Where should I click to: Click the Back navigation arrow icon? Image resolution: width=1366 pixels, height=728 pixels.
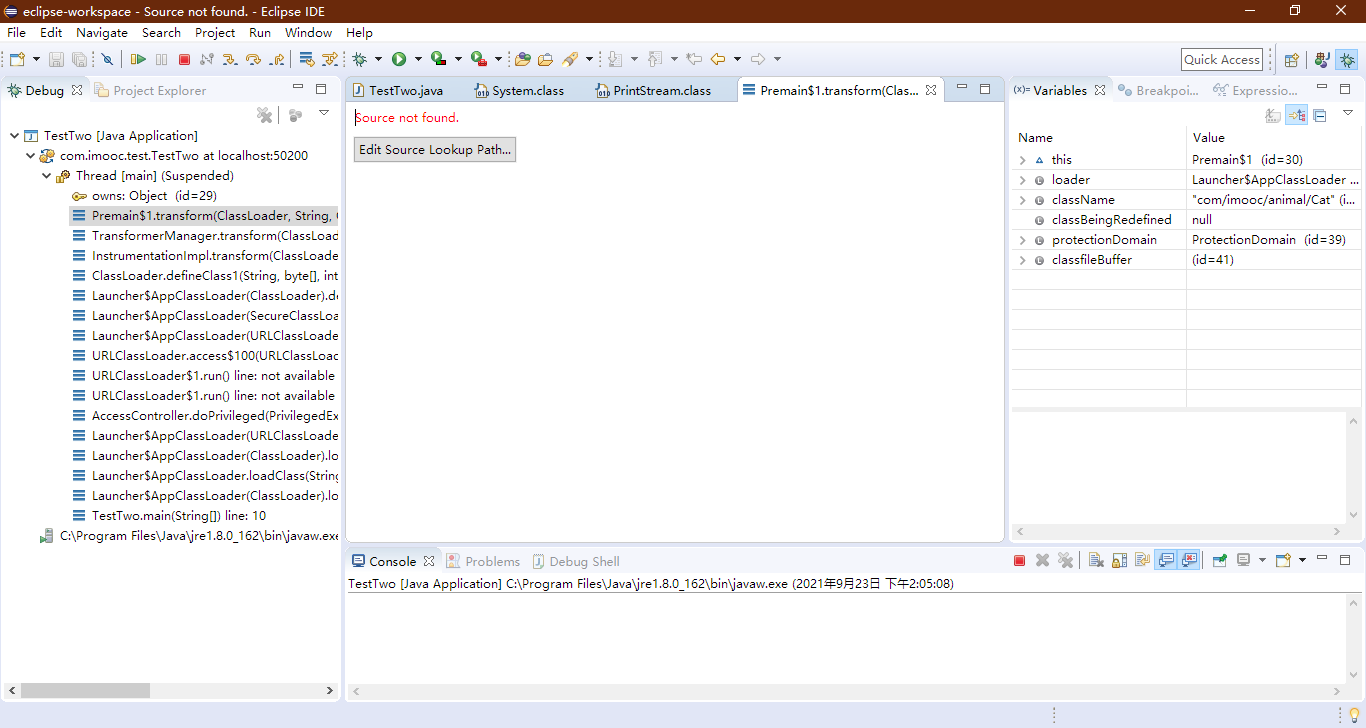tap(717, 60)
